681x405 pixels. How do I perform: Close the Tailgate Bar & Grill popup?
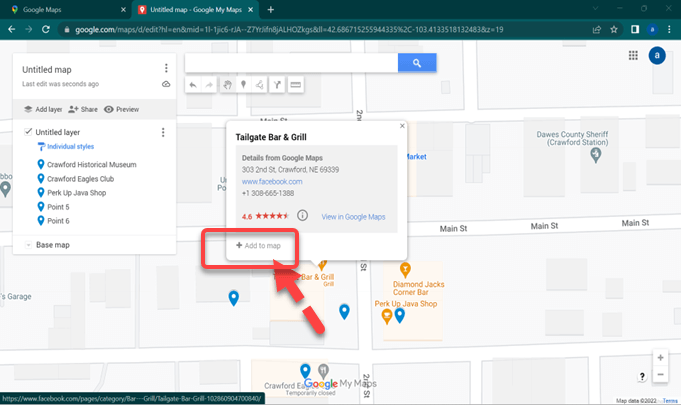tap(402, 126)
